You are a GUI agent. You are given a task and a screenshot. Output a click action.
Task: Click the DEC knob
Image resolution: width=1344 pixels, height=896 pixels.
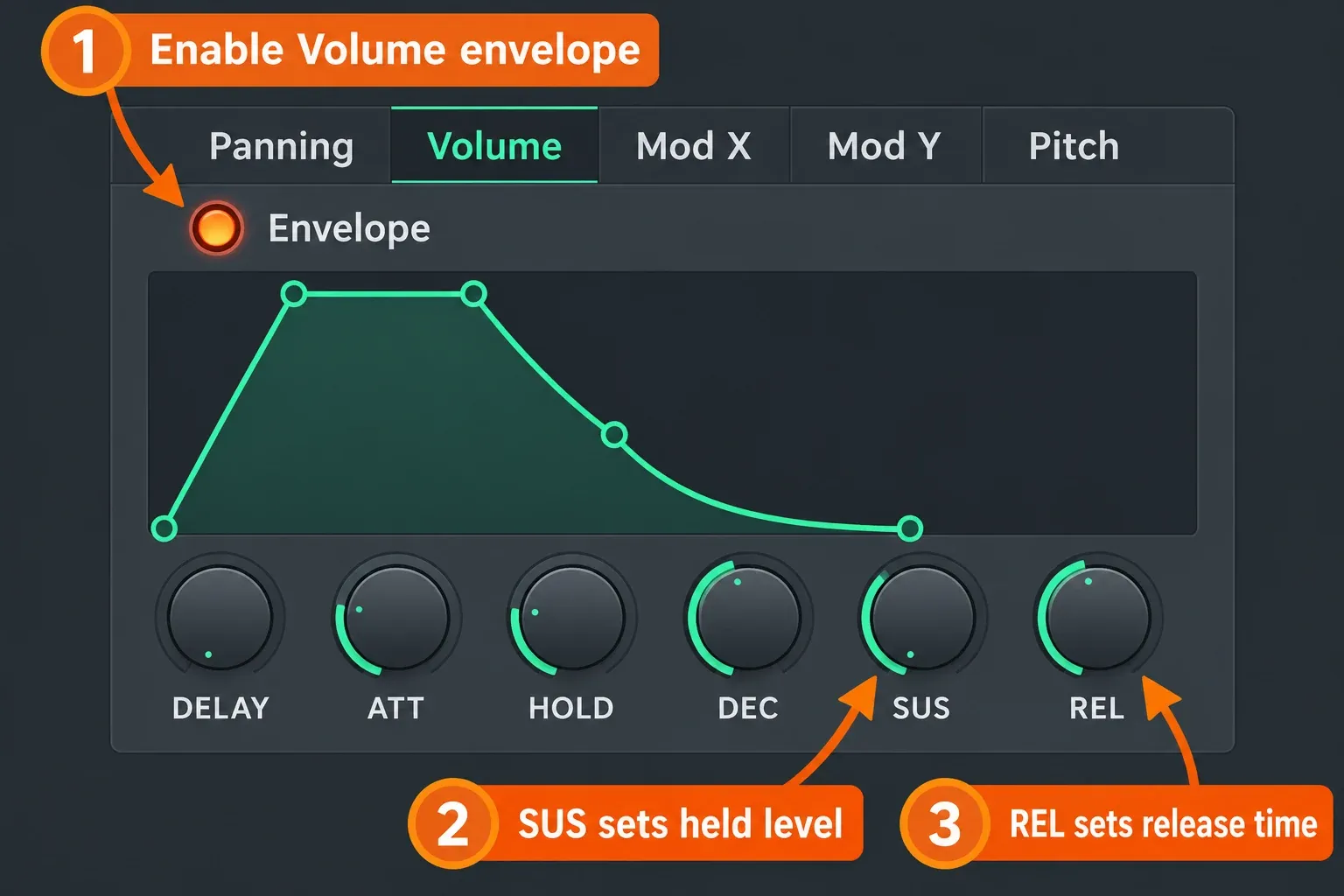[x=748, y=618]
